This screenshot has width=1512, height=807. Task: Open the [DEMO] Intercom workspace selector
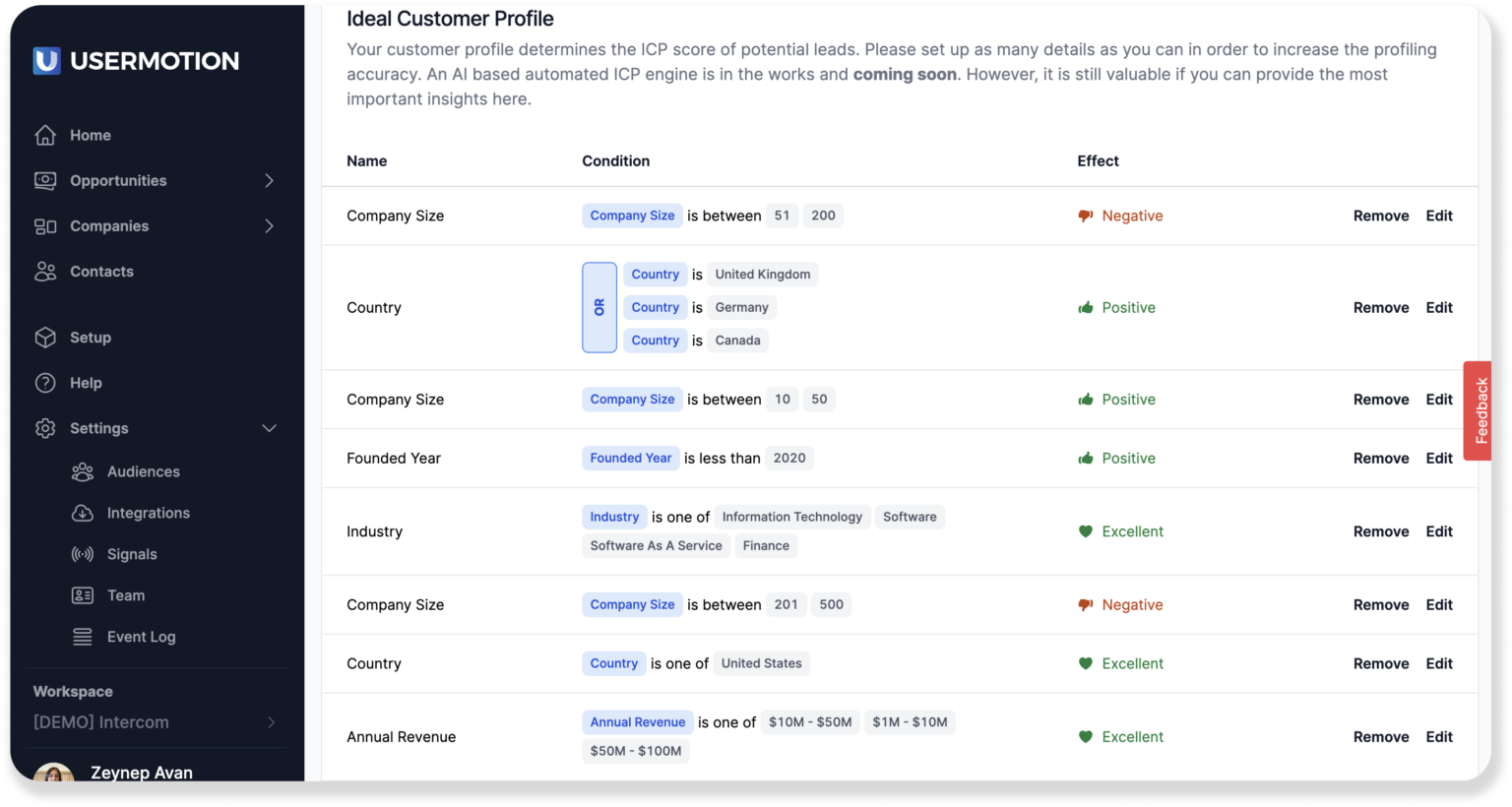click(153, 721)
